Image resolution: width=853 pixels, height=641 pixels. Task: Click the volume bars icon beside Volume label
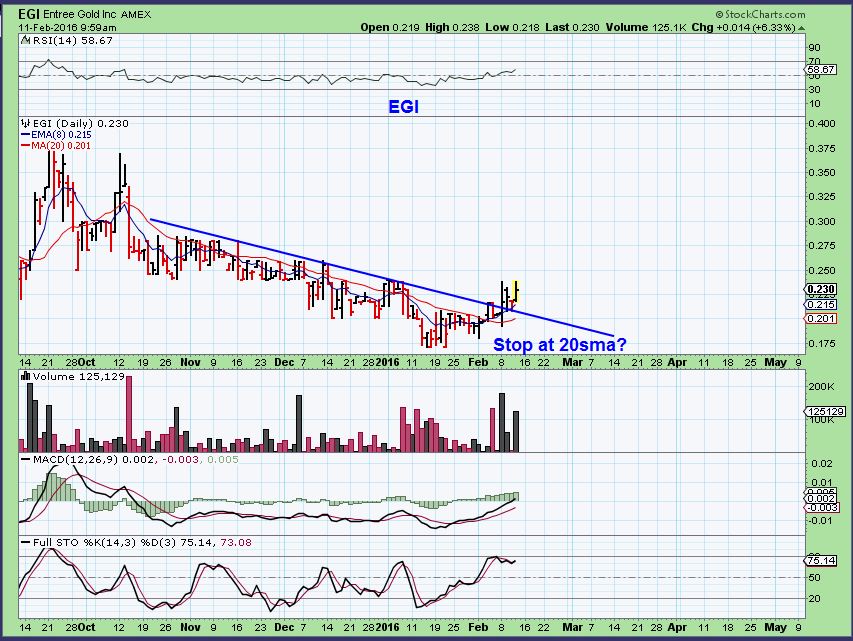[25, 376]
